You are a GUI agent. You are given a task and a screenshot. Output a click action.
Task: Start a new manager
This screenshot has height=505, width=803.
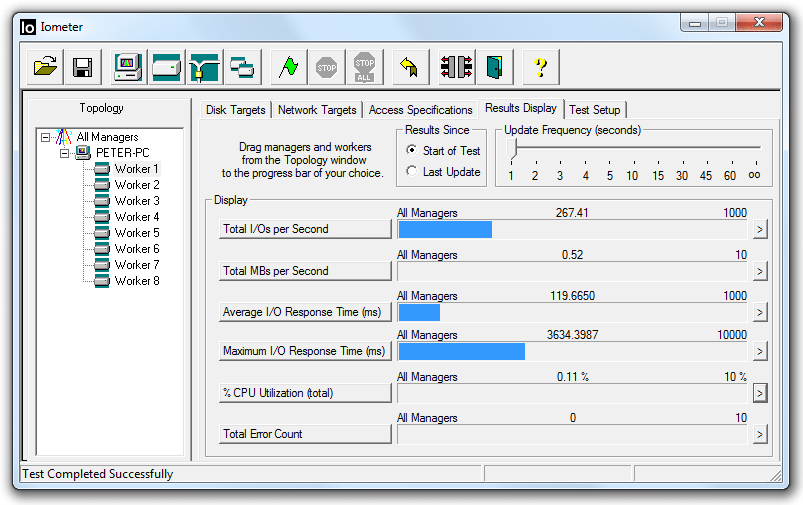point(129,67)
